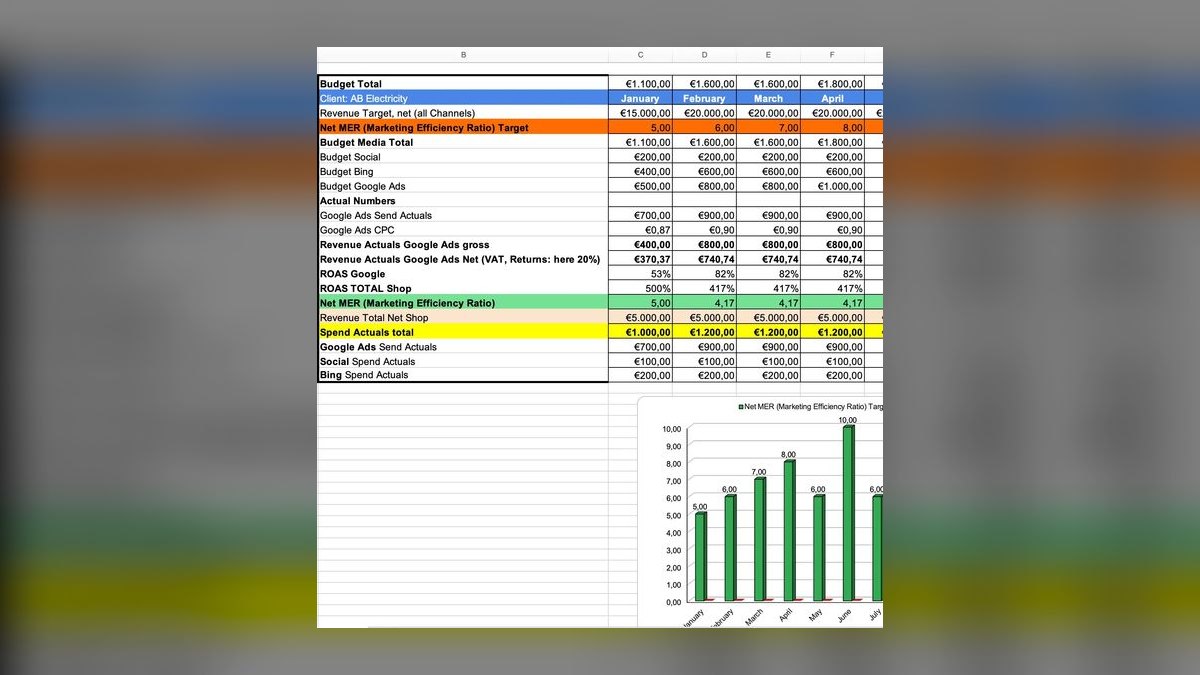Image resolution: width=1200 pixels, height=675 pixels.
Task: Select the 'ROAS Google' label cell
Action: (463, 273)
